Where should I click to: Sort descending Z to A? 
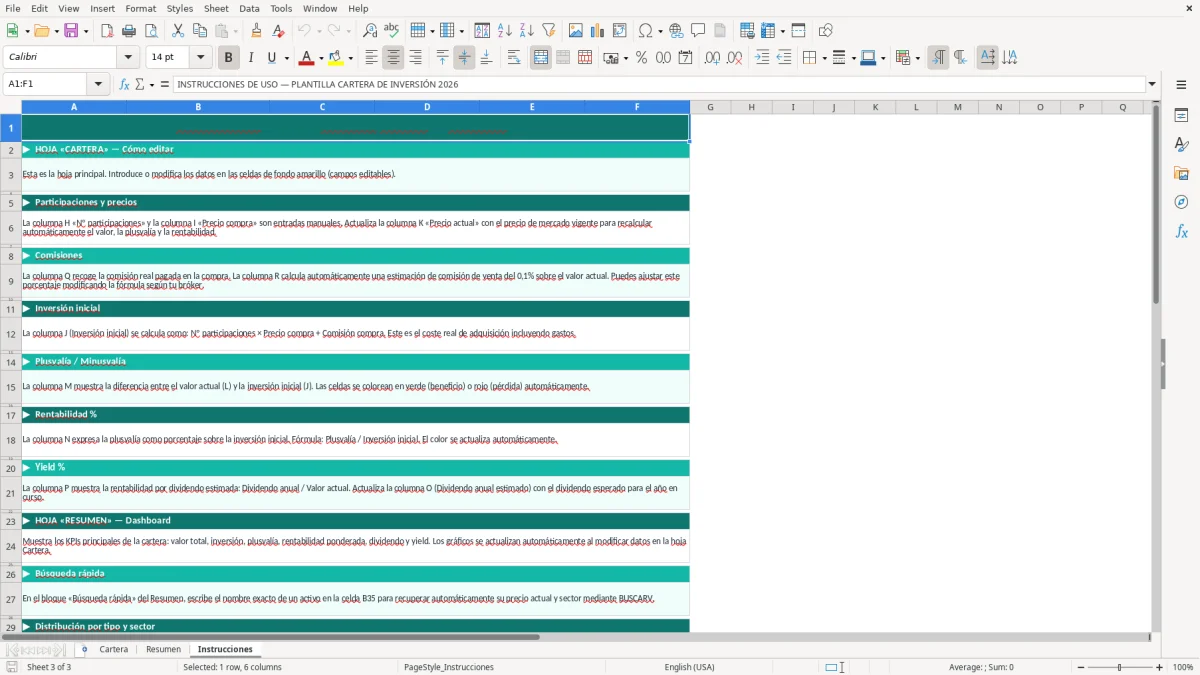[526, 31]
